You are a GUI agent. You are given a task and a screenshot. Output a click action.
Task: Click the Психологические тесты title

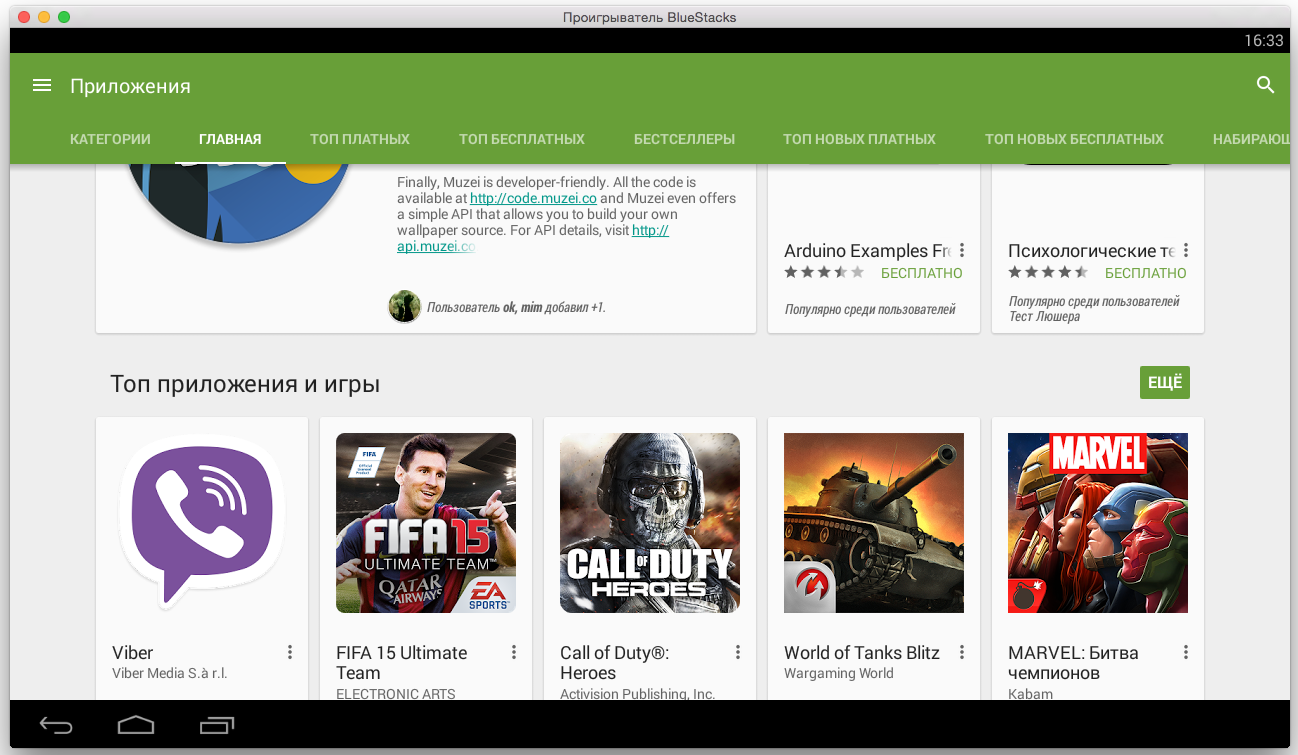click(x=1091, y=251)
